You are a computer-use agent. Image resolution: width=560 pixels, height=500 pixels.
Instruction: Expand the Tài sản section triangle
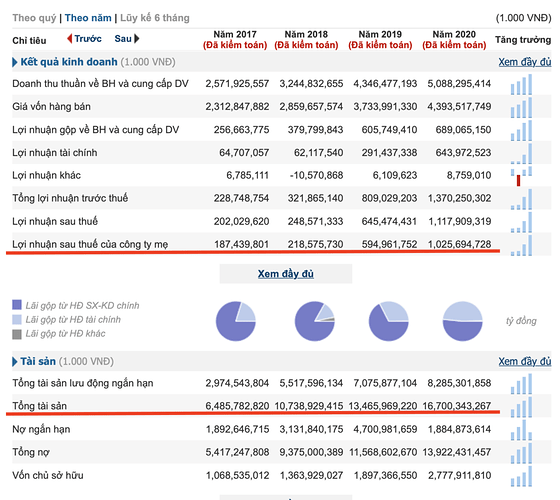pos(15,362)
